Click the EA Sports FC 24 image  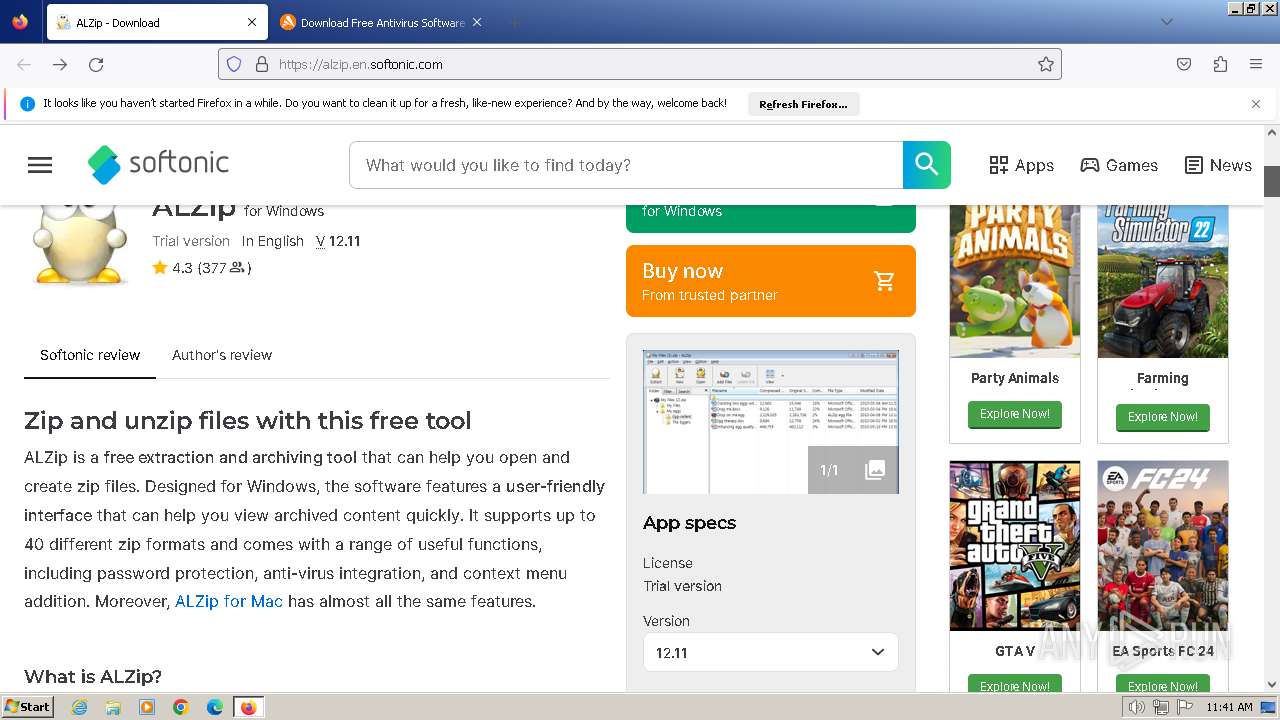1163,546
